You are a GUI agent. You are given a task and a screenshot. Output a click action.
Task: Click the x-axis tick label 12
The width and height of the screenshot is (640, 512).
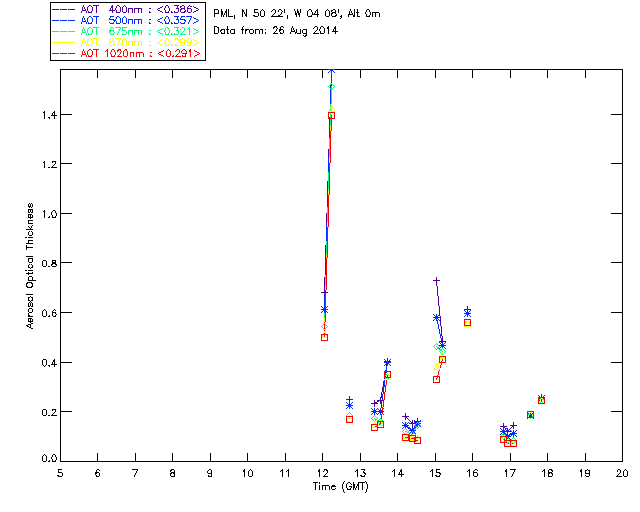point(322,473)
